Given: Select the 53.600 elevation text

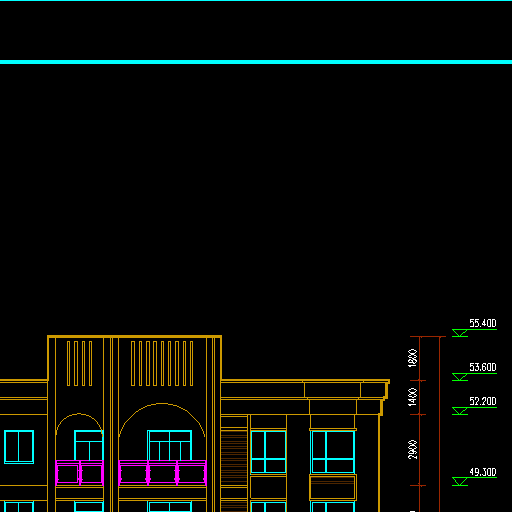Looking at the screenshot, I should click(483, 367).
